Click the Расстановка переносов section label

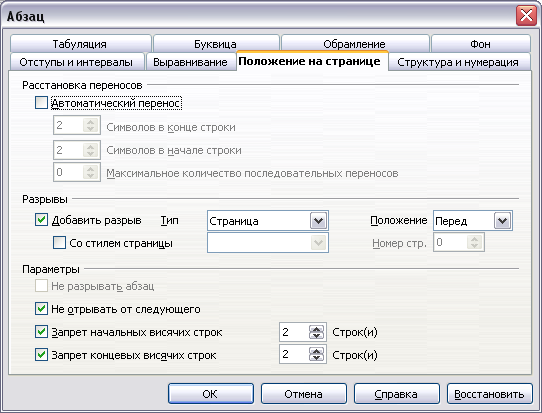pyautogui.click(x=82, y=85)
